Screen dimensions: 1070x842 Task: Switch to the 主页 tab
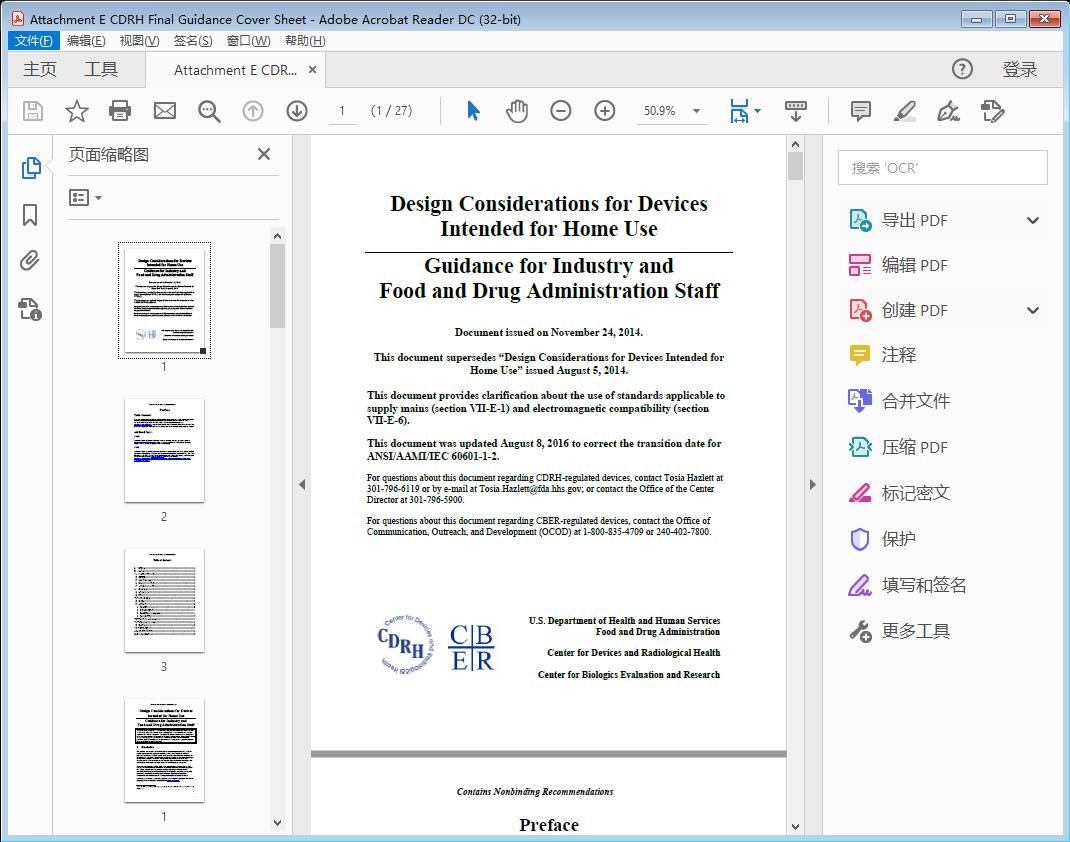(x=40, y=70)
